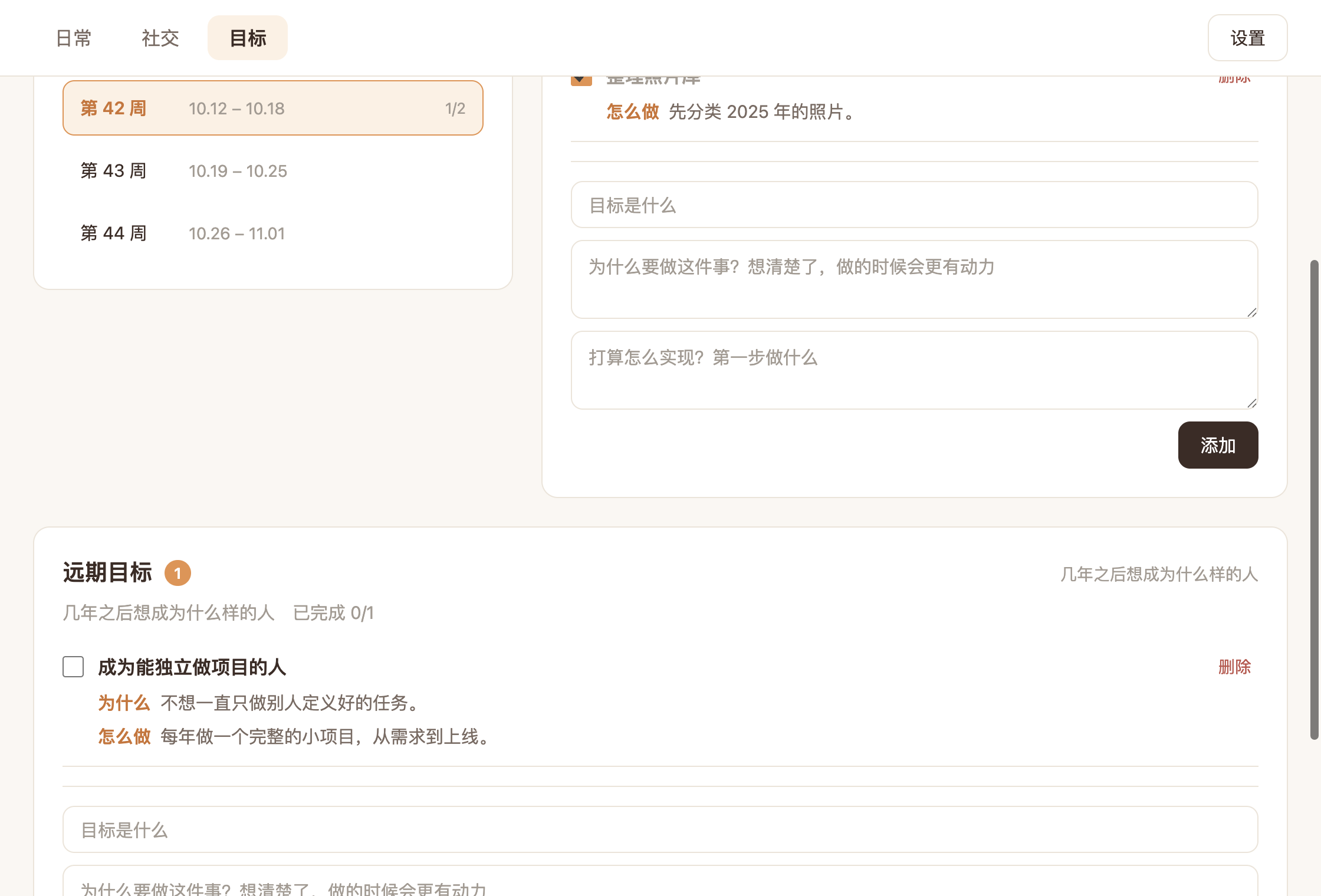
Task: Click text 10.26 – 11.01
Action: pos(236,233)
